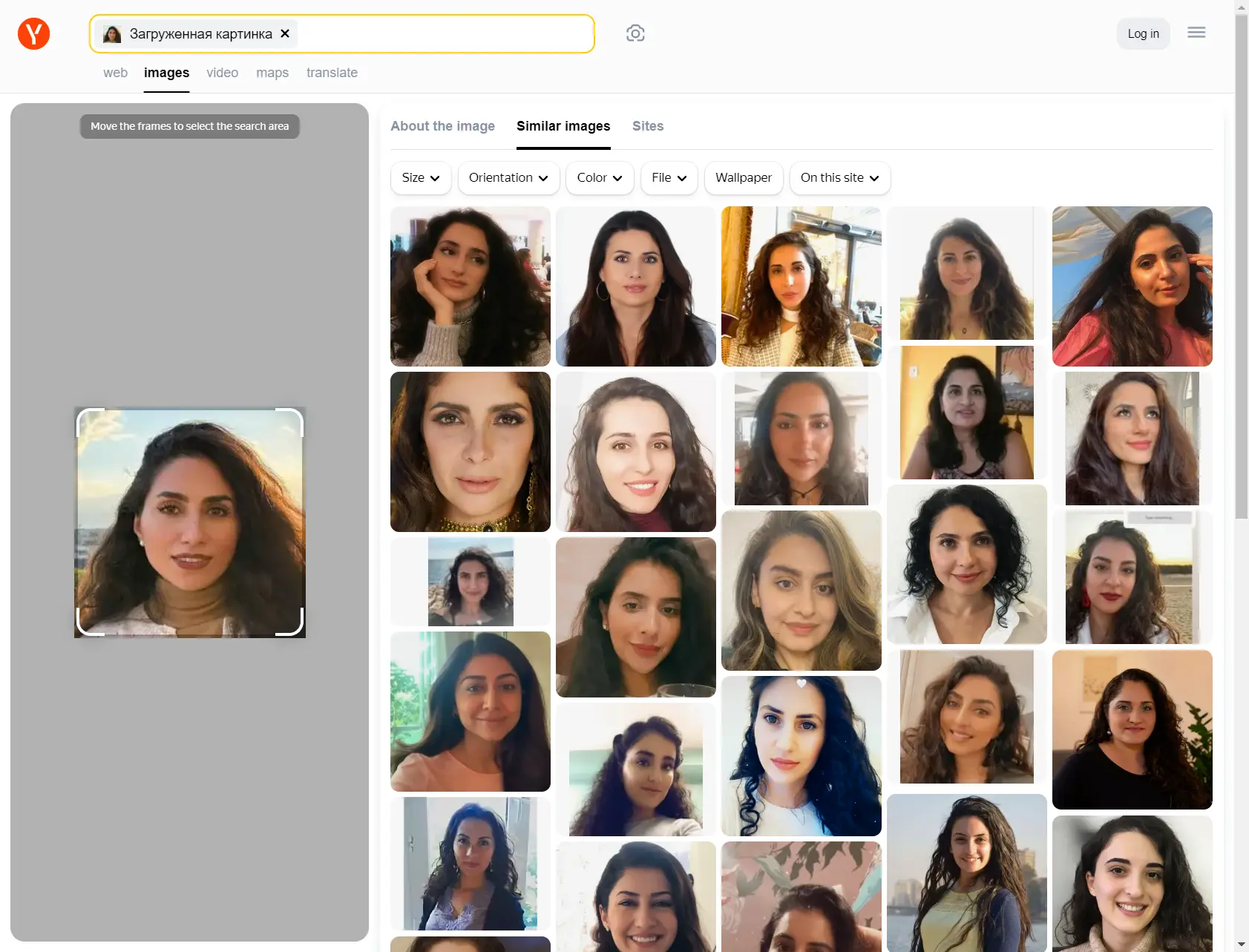The height and width of the screenshot is (952, 1249).
Task: Remove the uploaded image chip with X
Action: click(x=285, y=33)
